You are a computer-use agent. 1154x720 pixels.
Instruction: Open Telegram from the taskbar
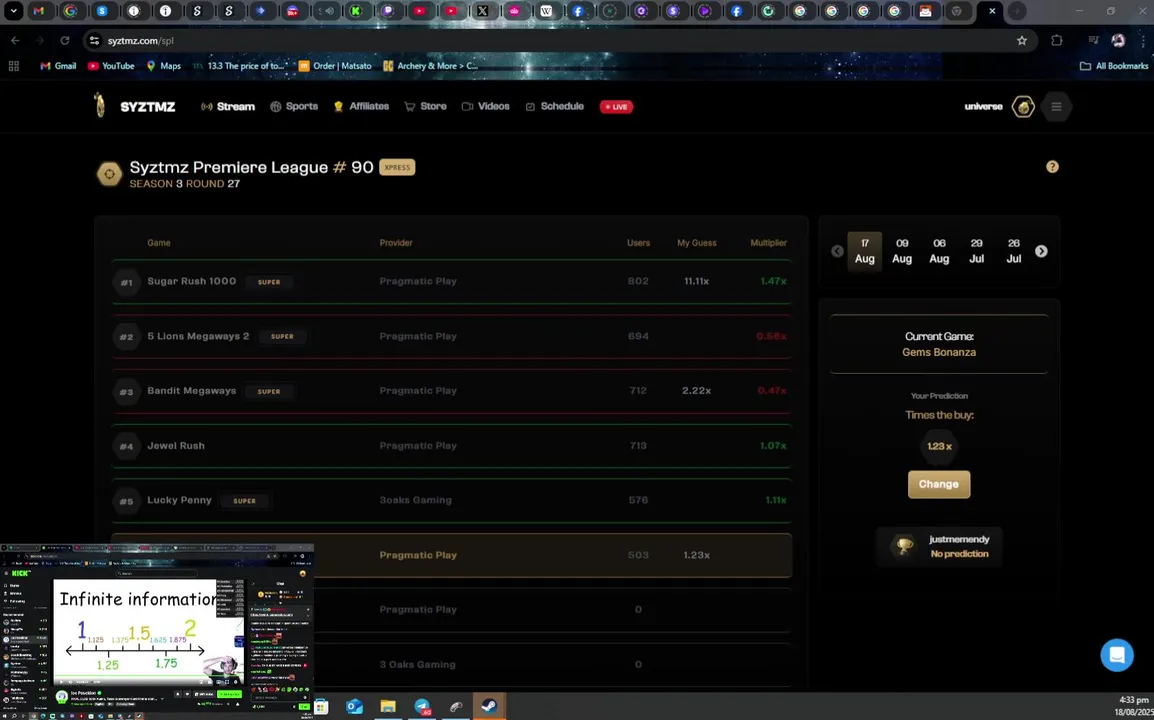pos(422,707)
